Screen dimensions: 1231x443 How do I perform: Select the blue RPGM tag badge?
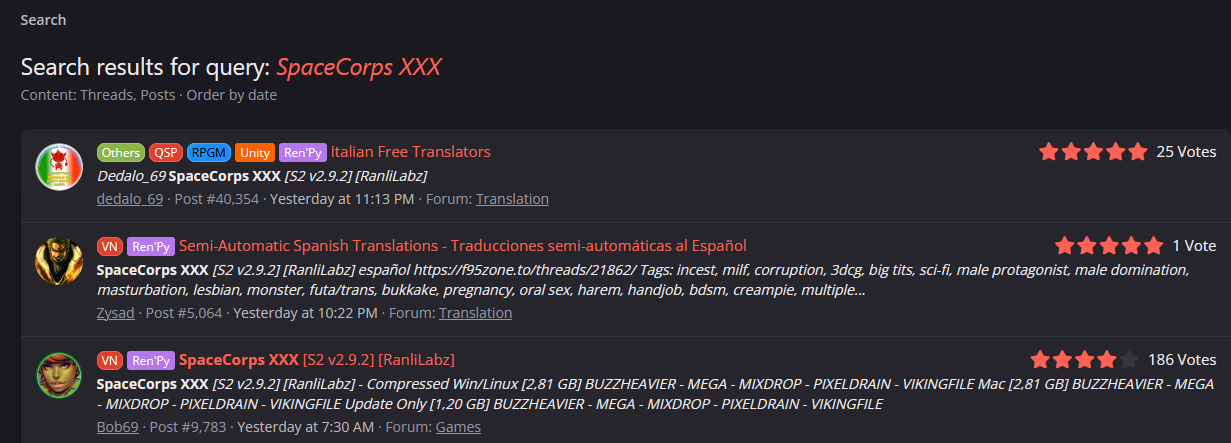tap(208, 152)
